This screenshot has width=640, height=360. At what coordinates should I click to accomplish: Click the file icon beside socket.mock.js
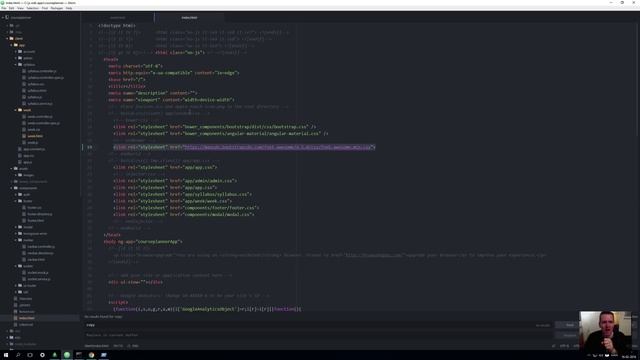(24, 273)
